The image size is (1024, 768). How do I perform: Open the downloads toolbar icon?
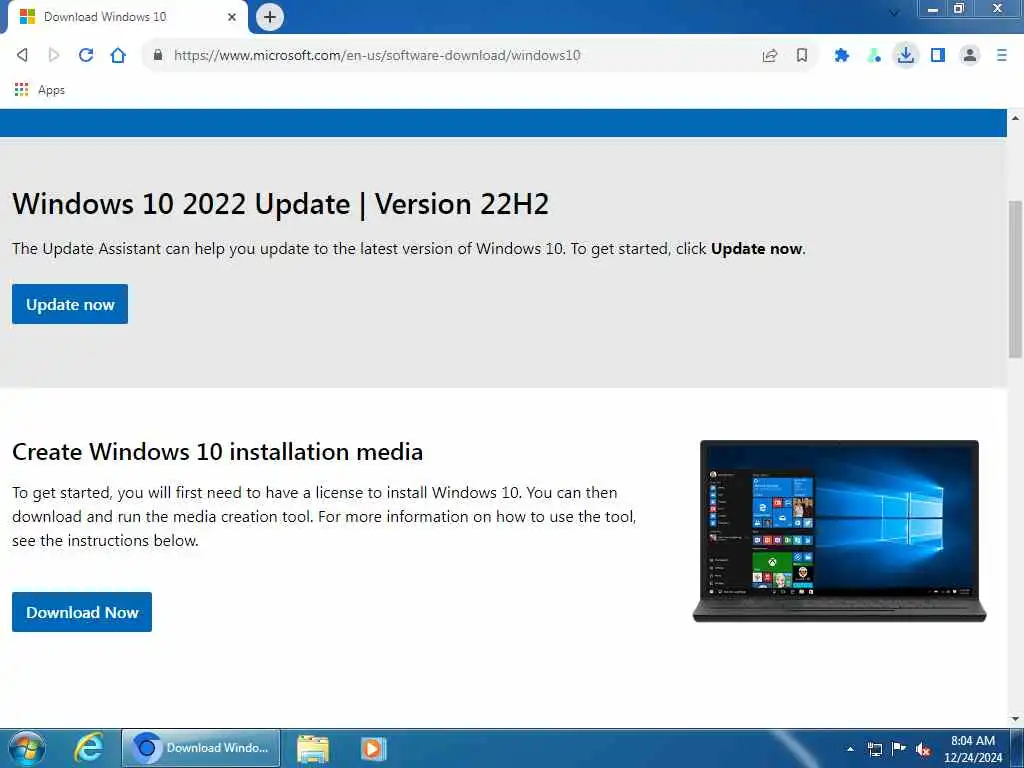[x=906, y=56]
